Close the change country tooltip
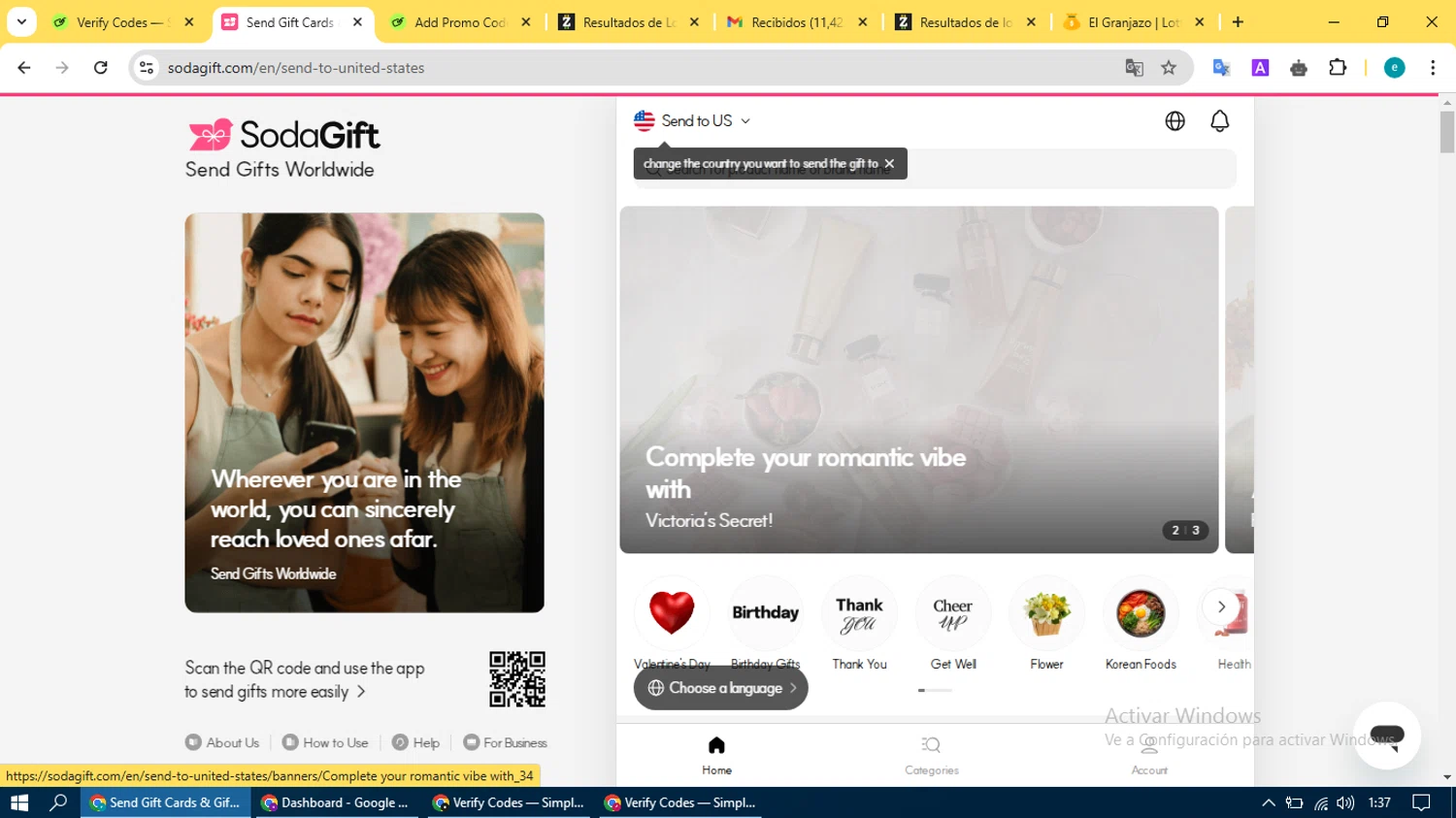The width and height of the screenshot is (1456, 818). [889, 164]
